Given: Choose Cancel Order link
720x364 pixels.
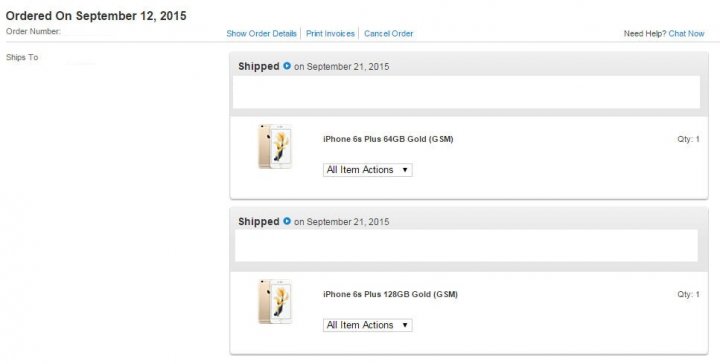Looking at the screenshot, I should click(x=388, y=34).
